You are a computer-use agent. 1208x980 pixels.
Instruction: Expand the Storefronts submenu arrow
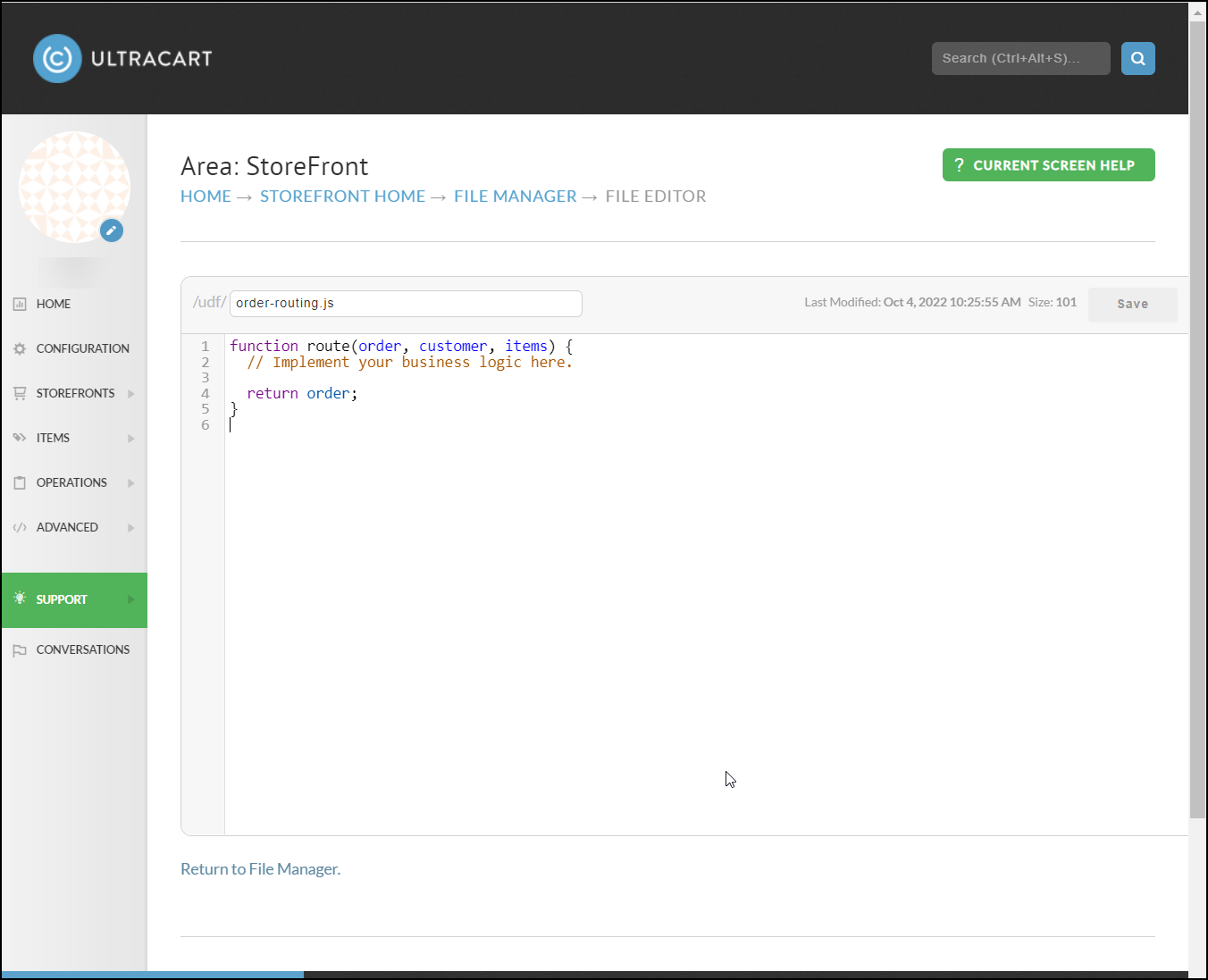point(131,394)
